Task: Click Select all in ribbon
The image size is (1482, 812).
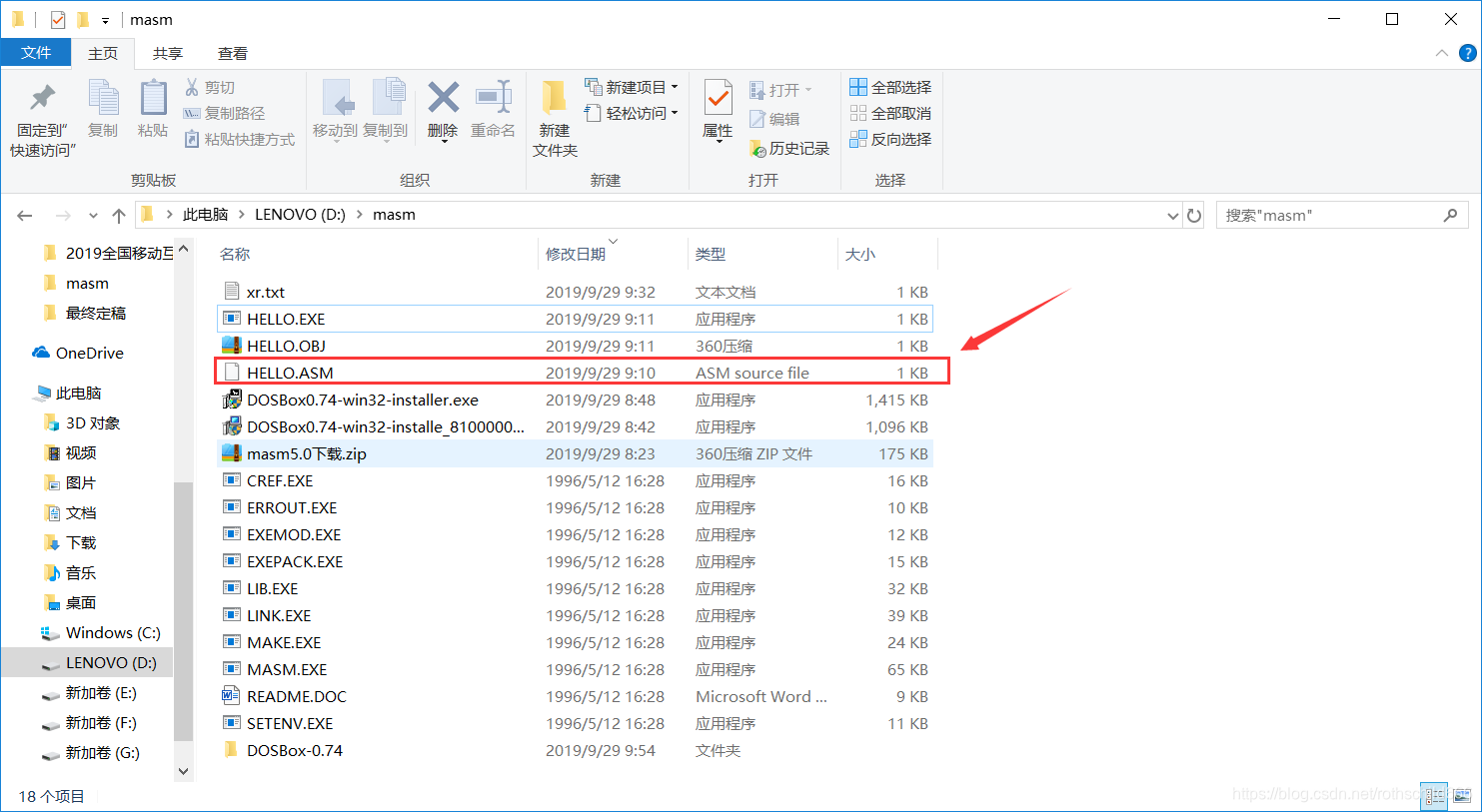Action: (890, 87)
